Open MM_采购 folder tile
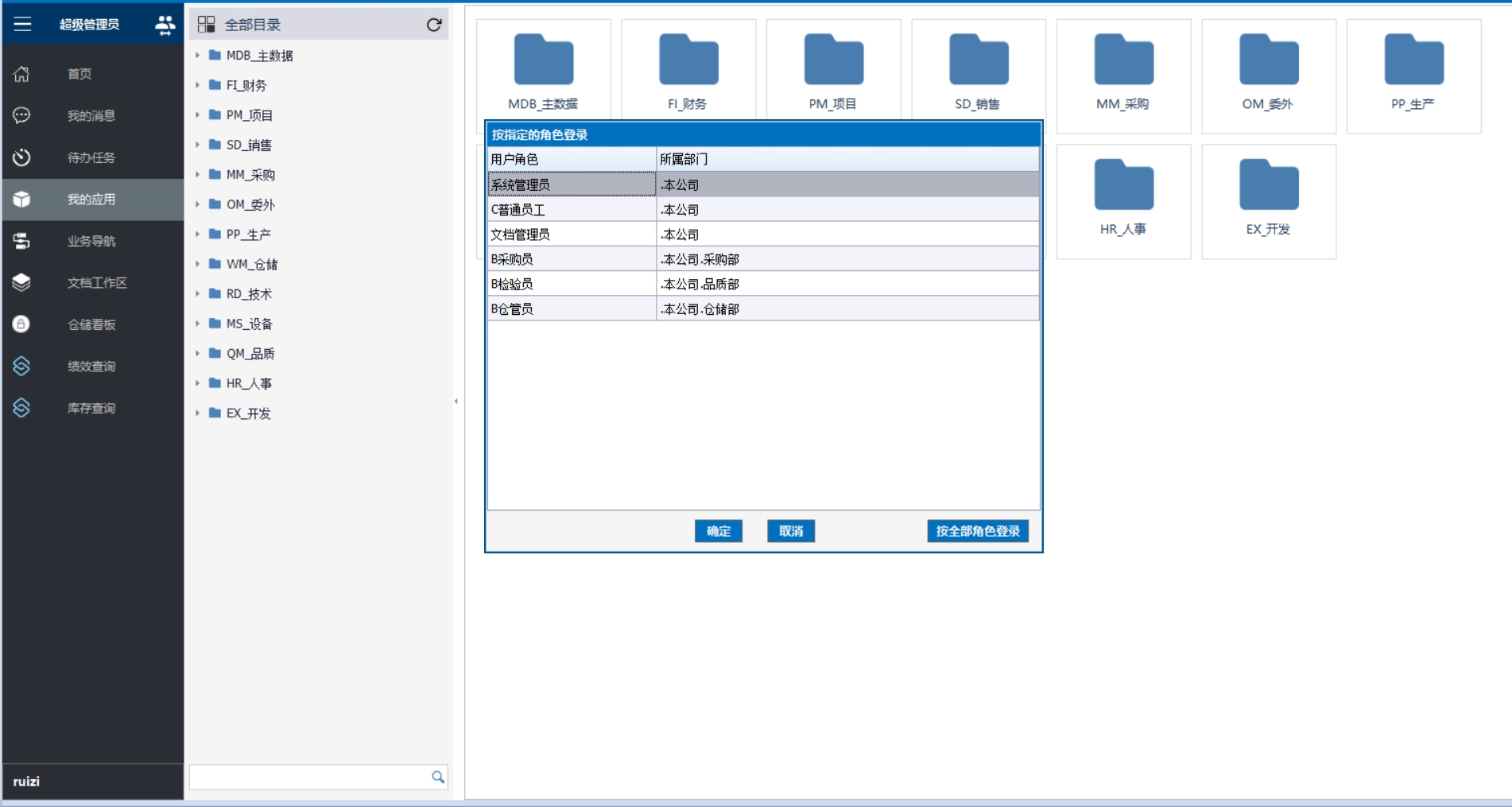Image resolution: width=1512 pixels, height=807 pixels. point(1123,76)
